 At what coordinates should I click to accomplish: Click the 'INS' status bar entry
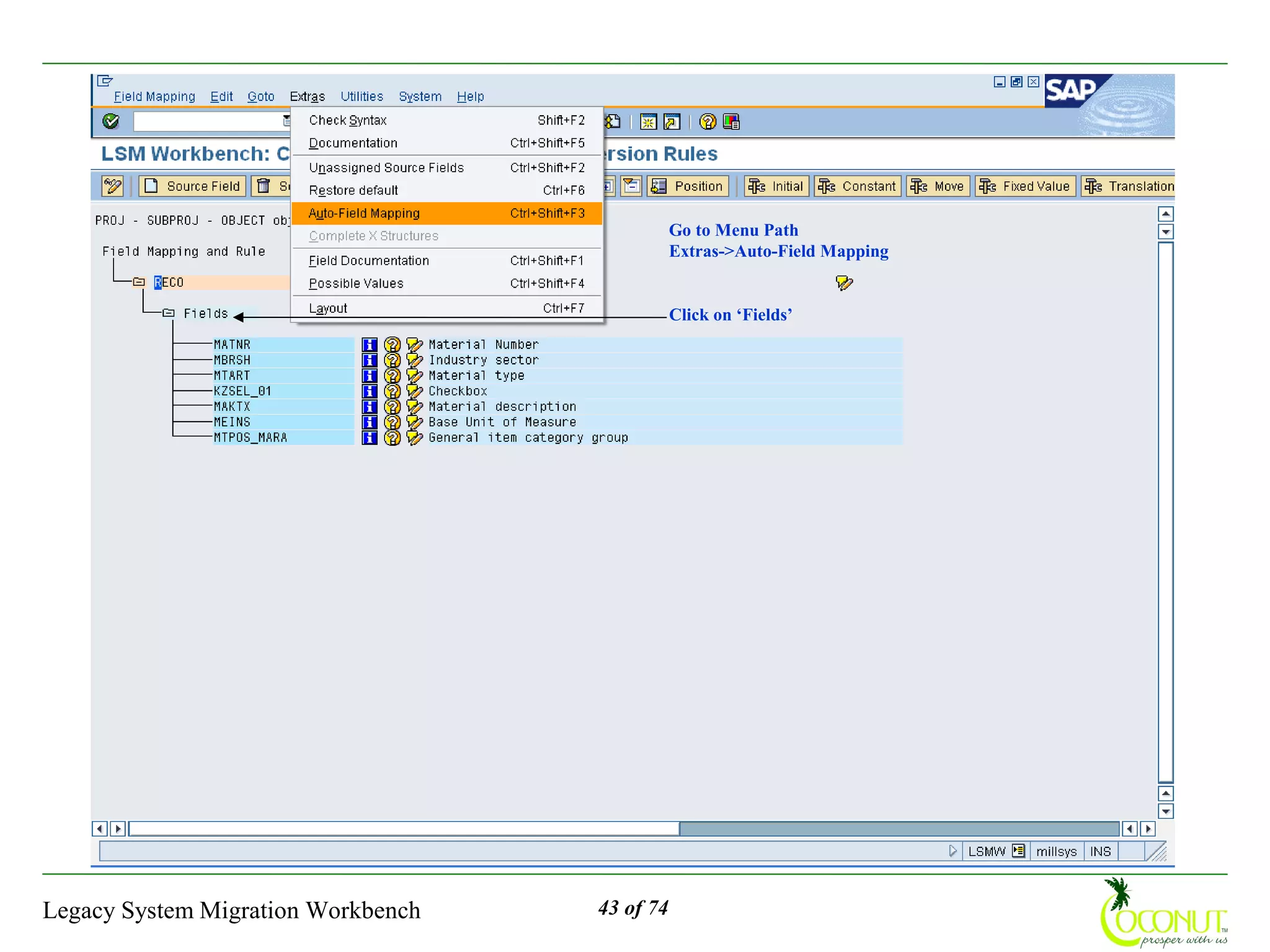(x=1100, y=852)
